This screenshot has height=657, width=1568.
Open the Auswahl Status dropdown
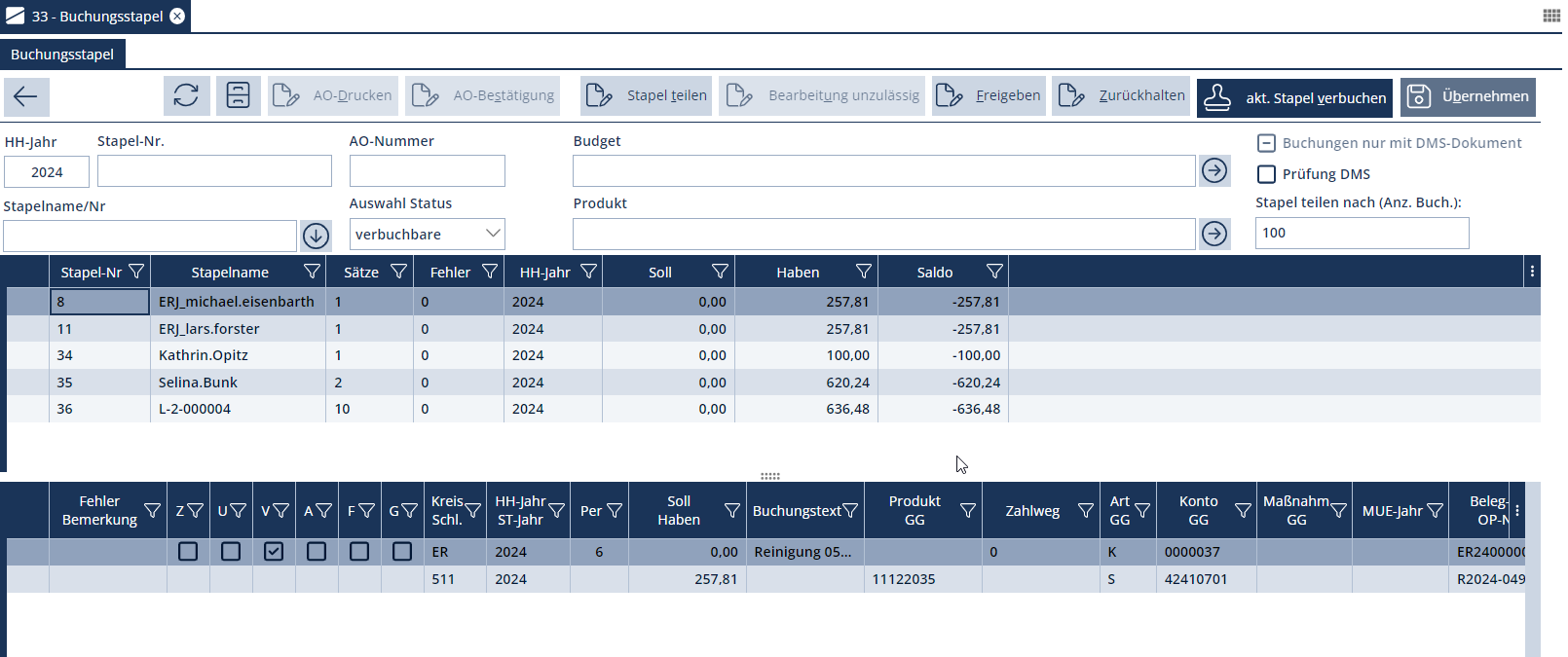pos(427,234)
